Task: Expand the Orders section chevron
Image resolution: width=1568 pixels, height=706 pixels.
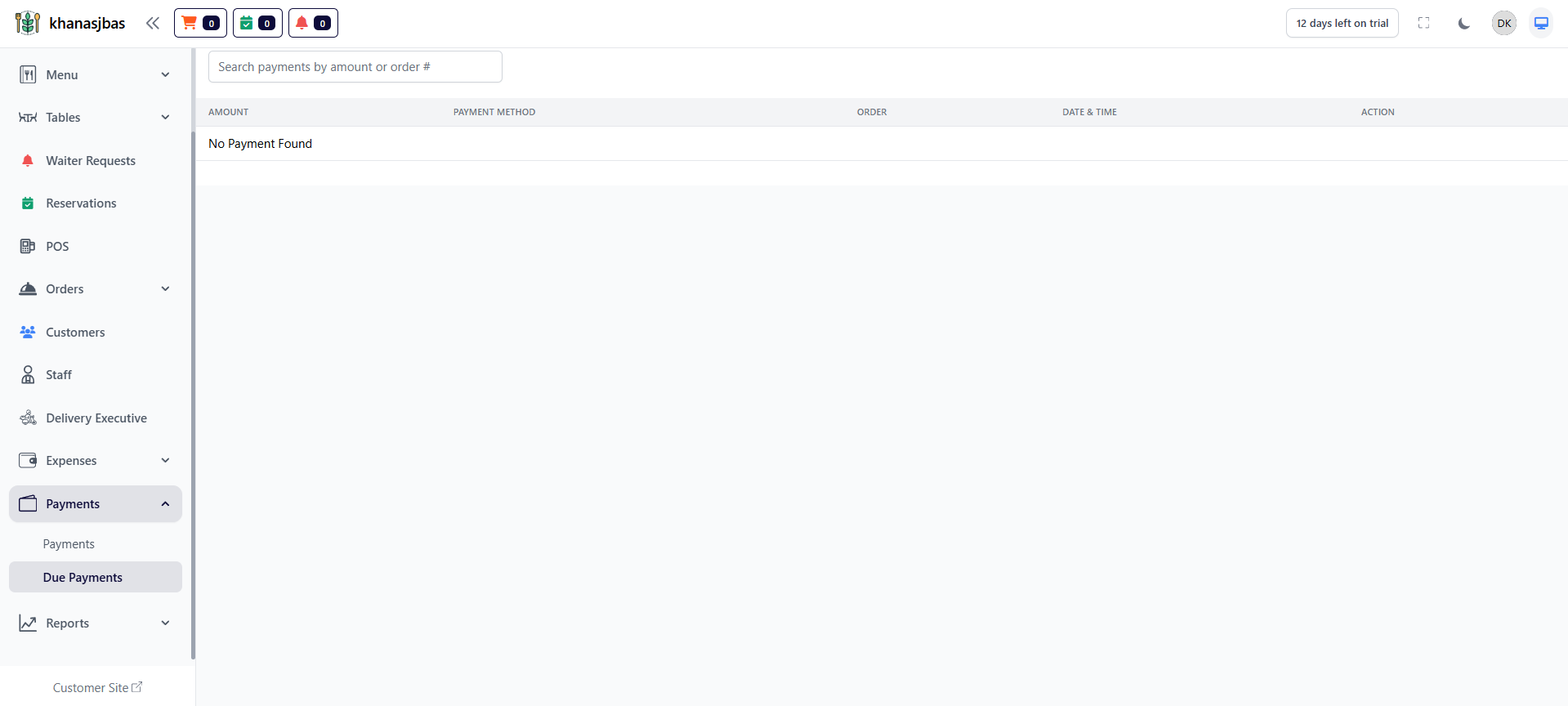Action: tap(166, 289)
